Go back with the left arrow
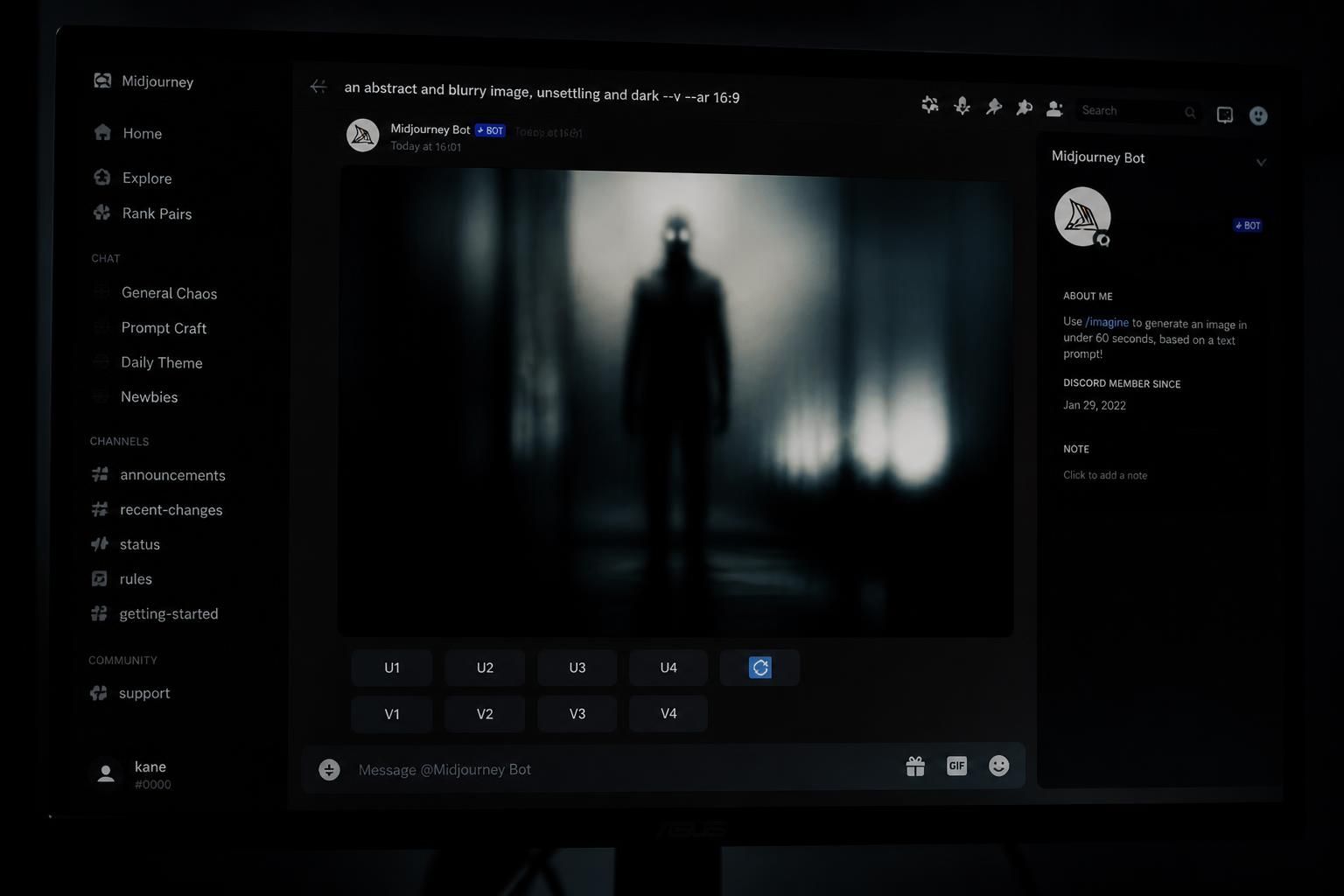The width and height of the screenshot is (1344, 896). (318, 86)
